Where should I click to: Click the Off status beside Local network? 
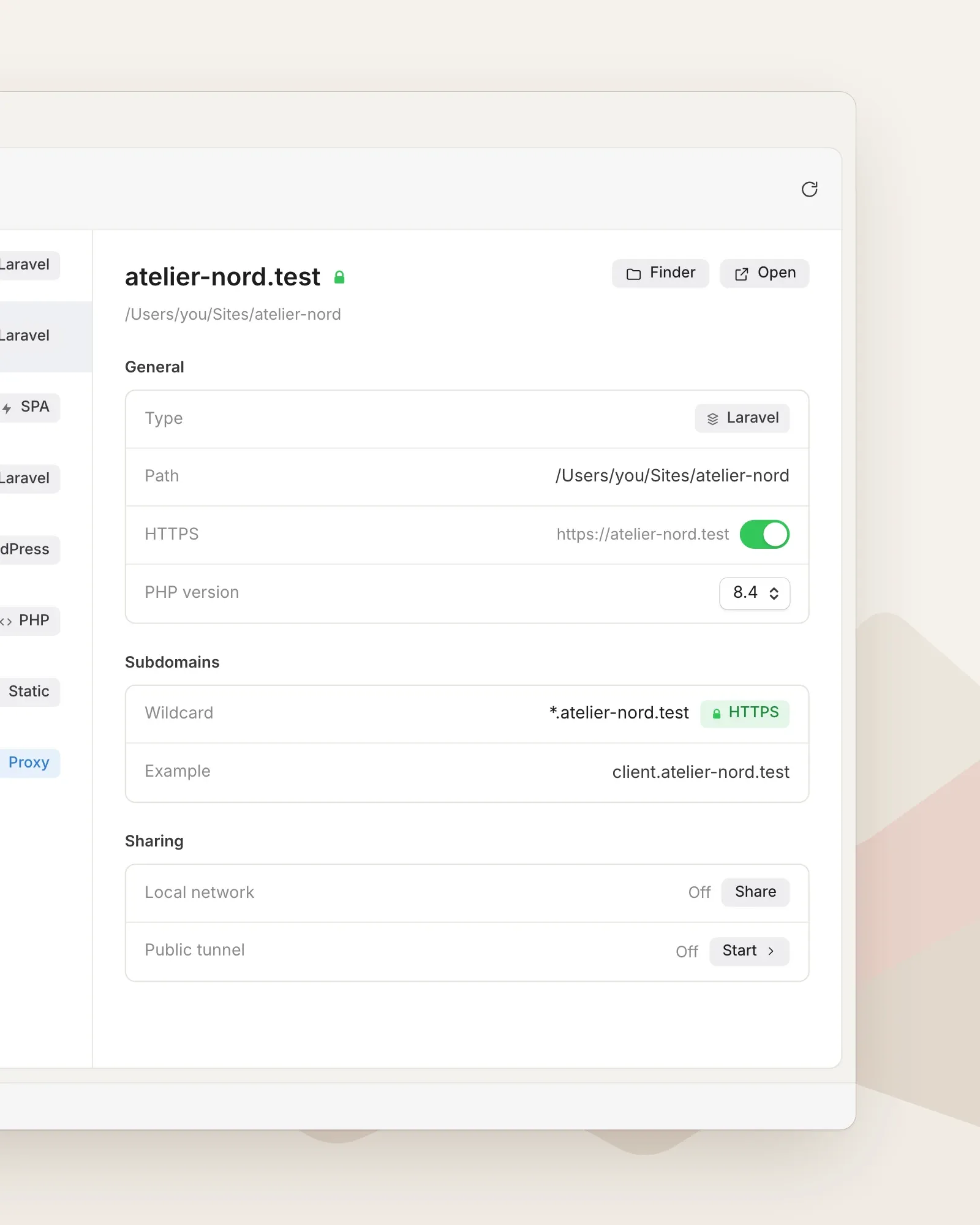(x=699, y=892)
